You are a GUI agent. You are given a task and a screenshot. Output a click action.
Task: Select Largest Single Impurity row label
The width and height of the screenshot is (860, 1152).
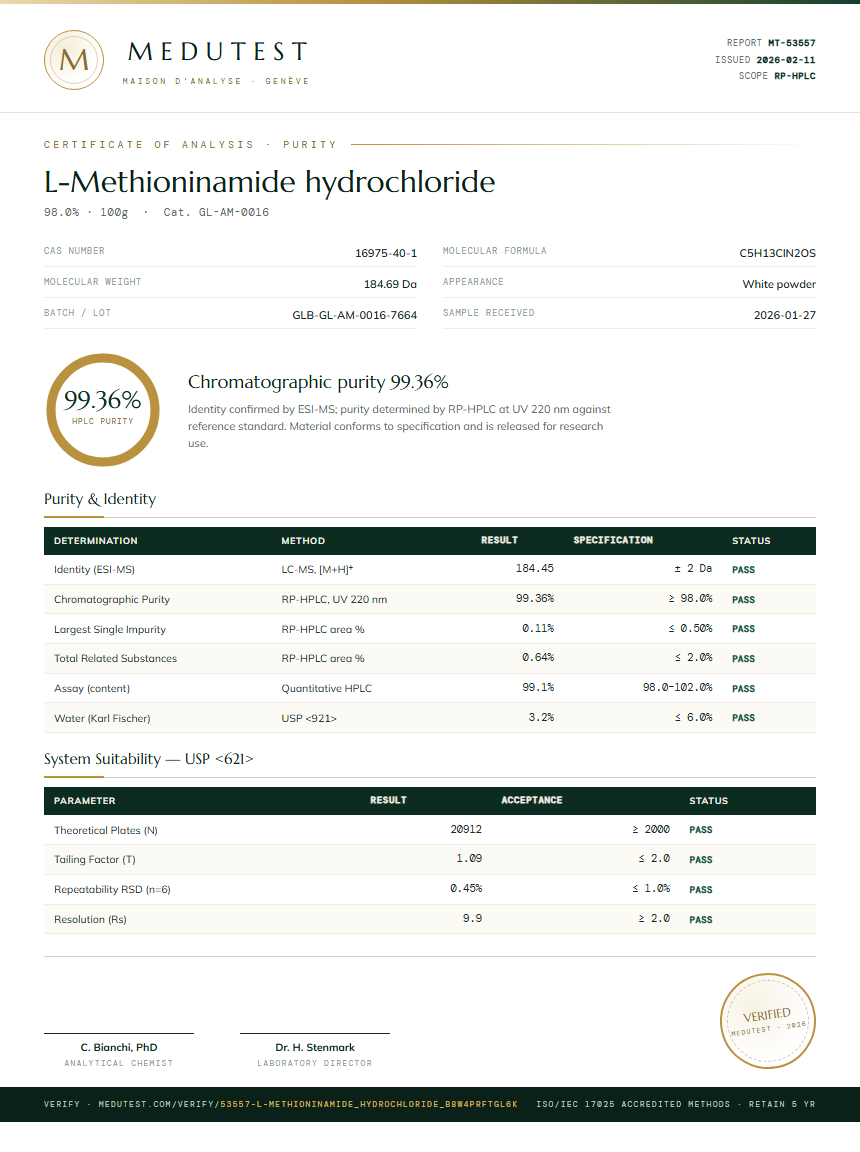coord(109,630)
